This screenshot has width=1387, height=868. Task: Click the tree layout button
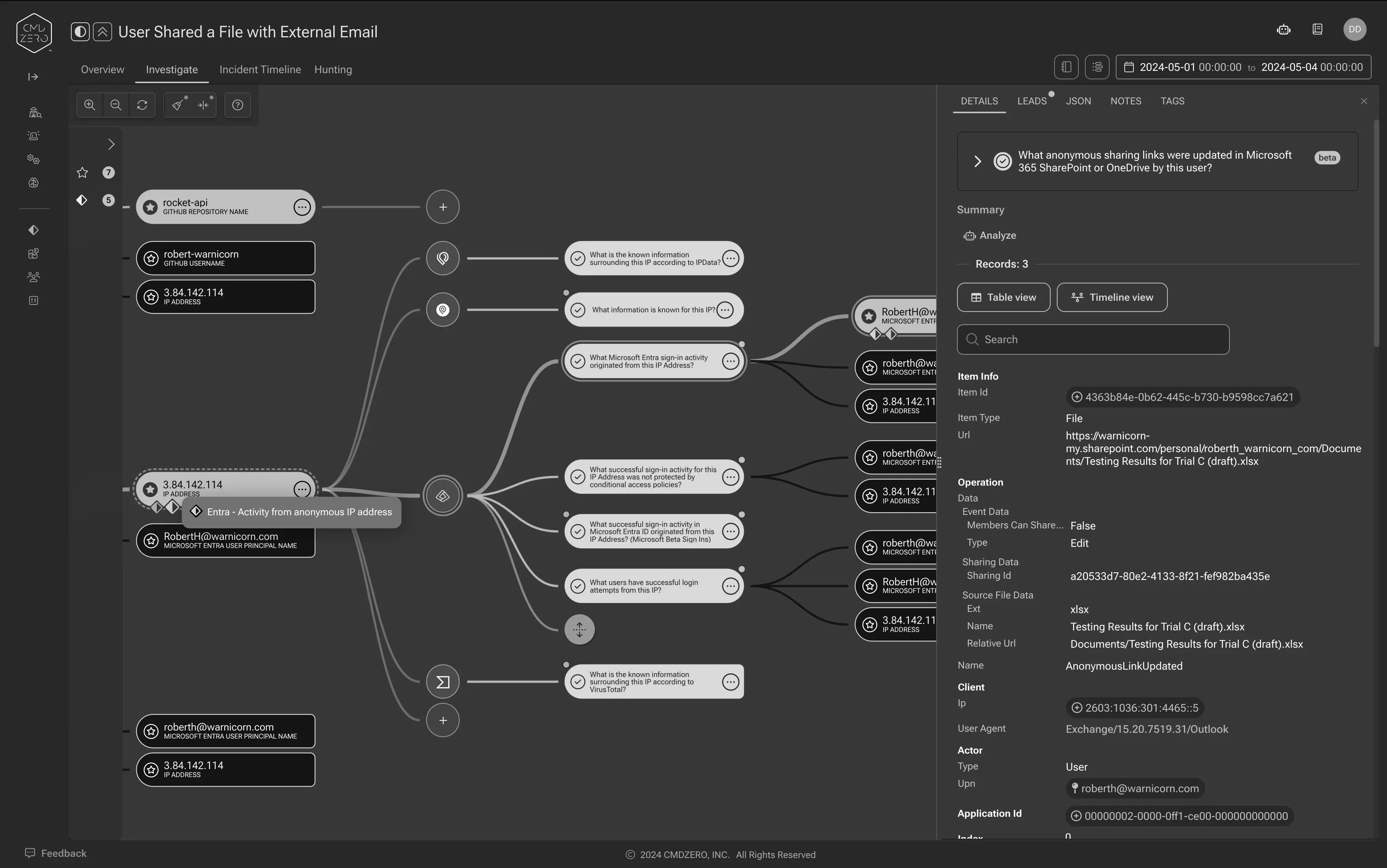1098,67
